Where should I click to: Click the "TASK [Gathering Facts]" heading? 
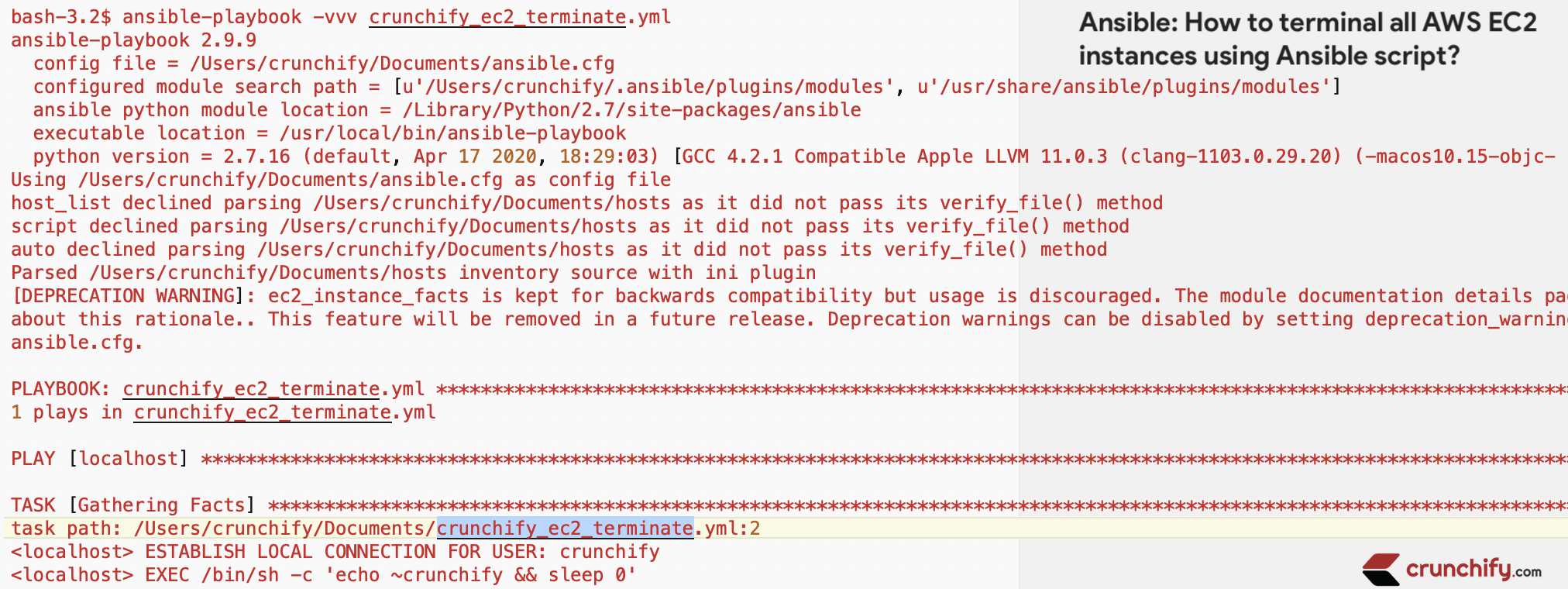pos(132,505)
